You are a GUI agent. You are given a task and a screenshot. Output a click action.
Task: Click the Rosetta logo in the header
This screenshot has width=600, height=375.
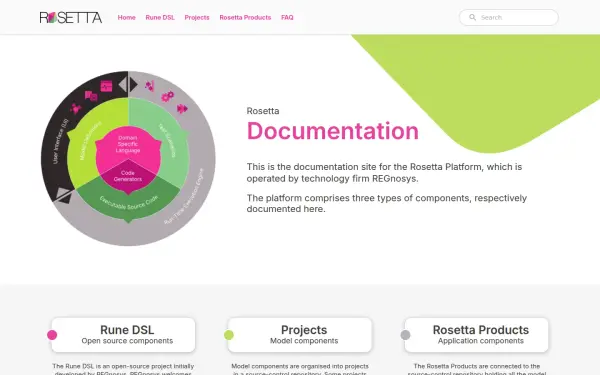(x=71, y=18)
